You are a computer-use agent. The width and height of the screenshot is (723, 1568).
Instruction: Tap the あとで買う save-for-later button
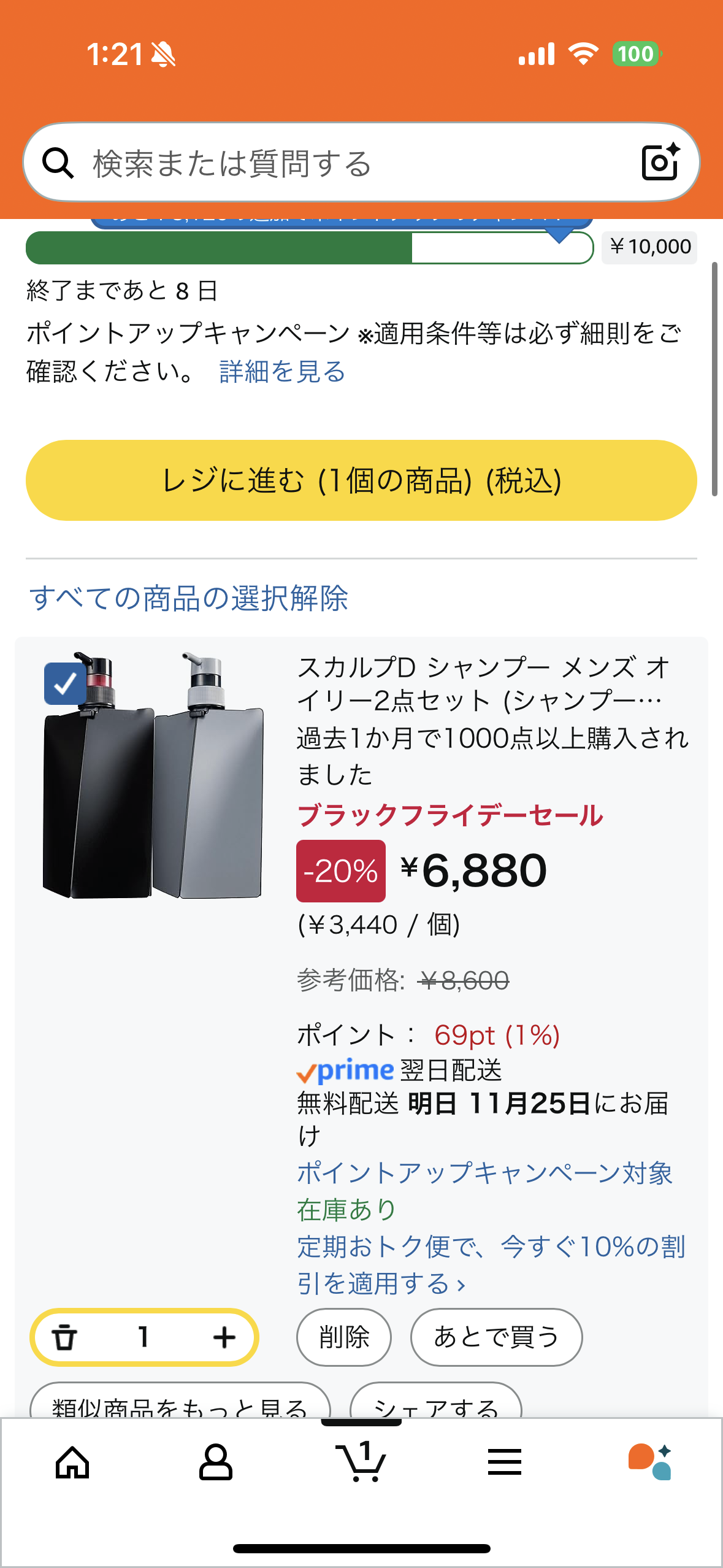(x=496, y=1337)
